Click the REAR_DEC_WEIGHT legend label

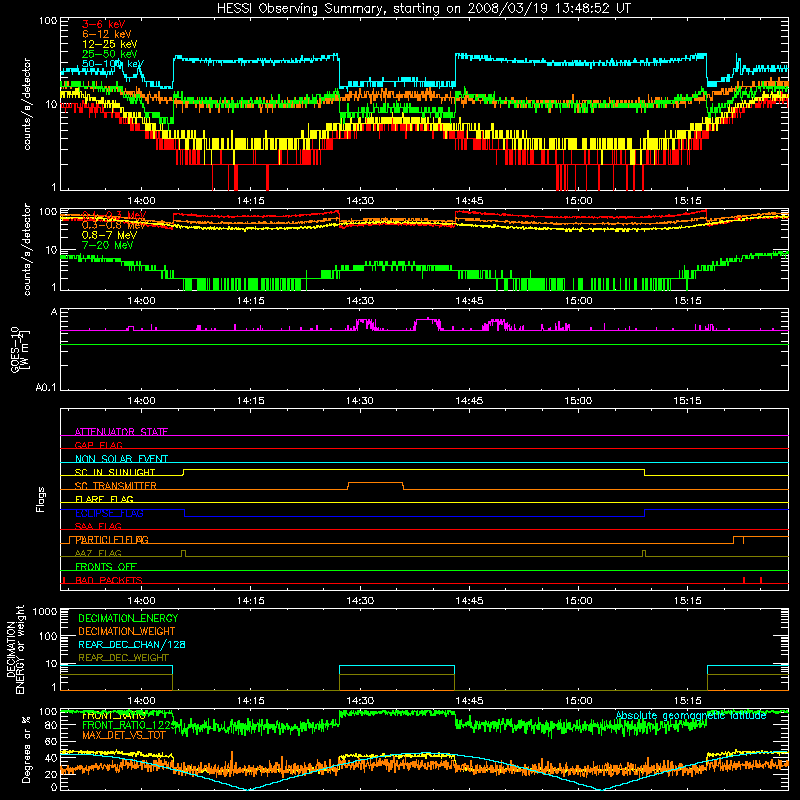tap(123, 658)
